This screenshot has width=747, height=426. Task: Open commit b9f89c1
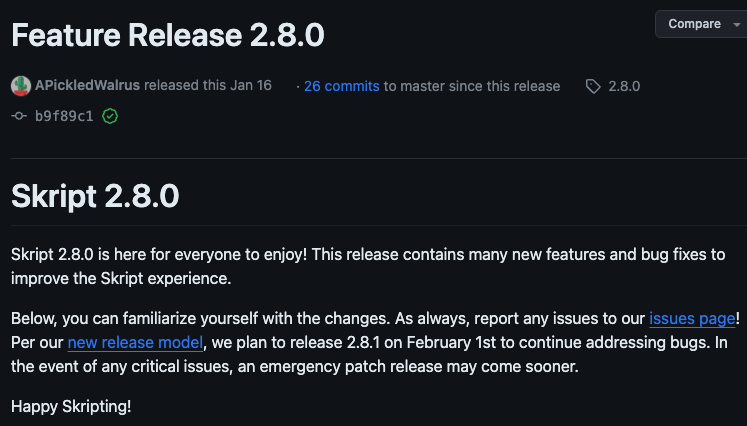point(64,116)
